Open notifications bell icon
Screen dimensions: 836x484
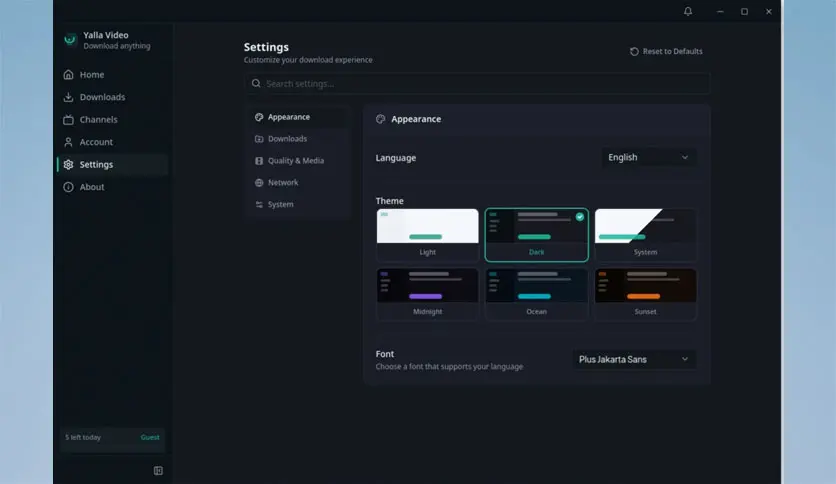[x=688, y=11]
